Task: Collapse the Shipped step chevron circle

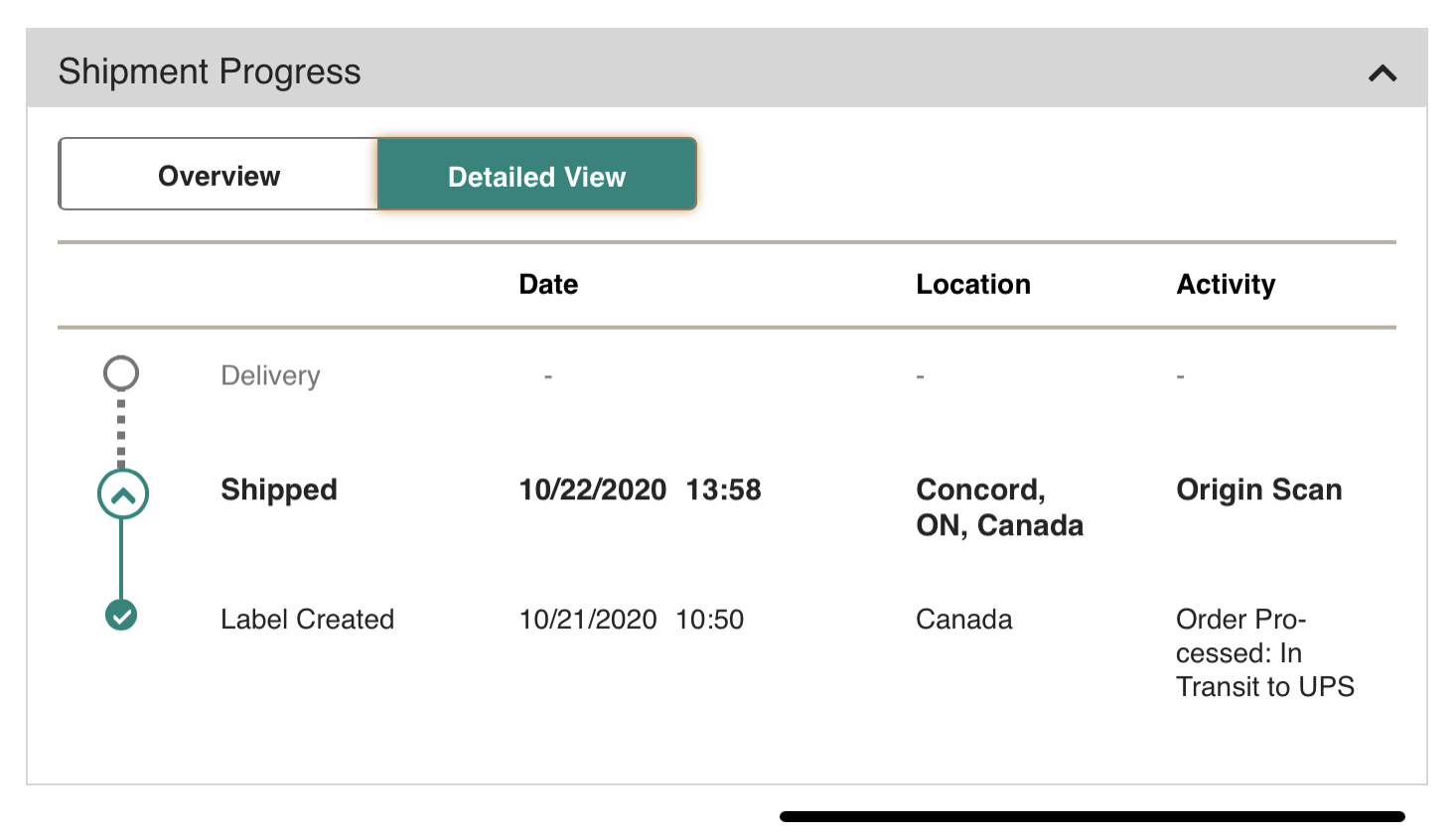Action: (122, 494)
